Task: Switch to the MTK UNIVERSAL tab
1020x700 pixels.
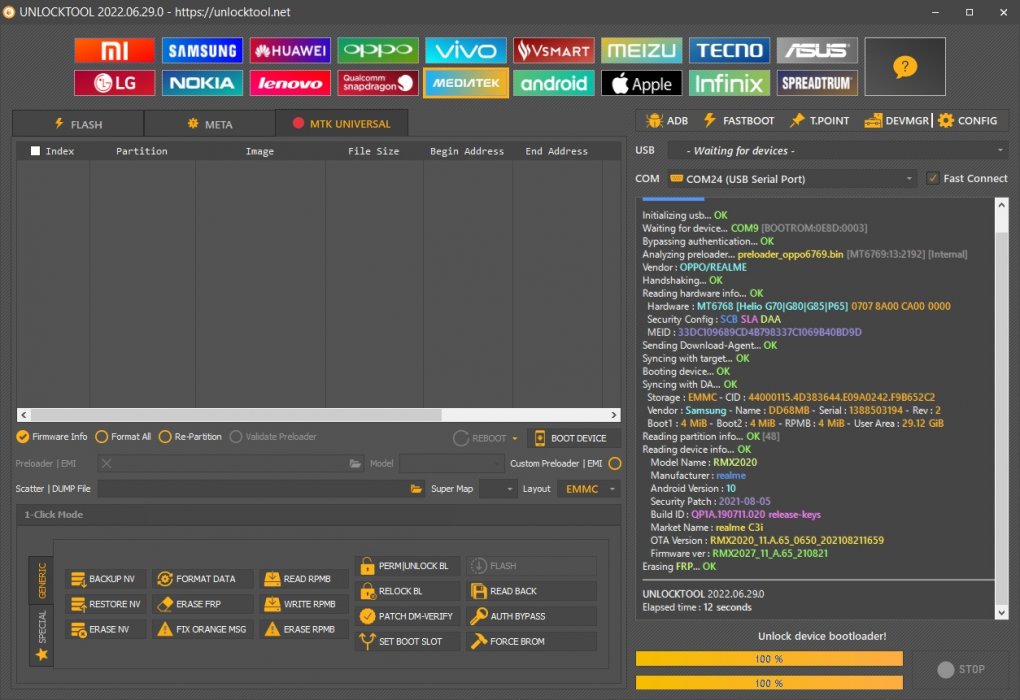Action: 342,124
